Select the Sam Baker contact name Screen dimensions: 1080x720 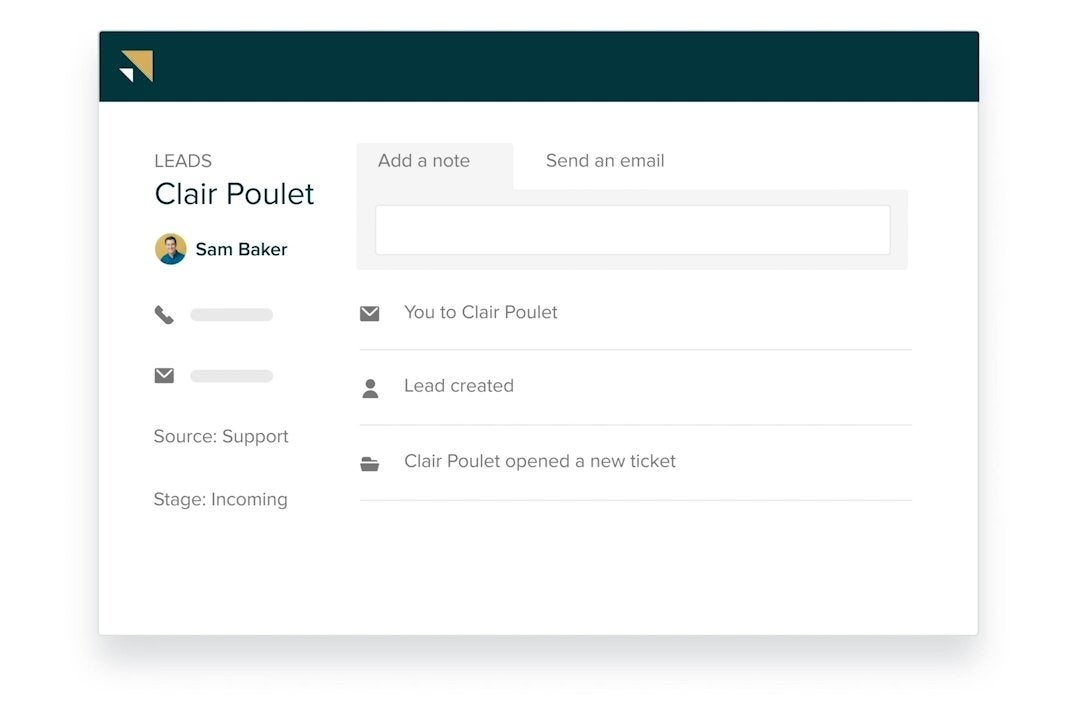point(240,249)
